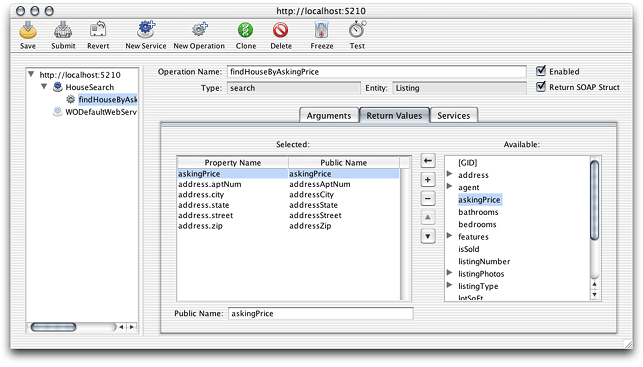This screenshot has height=367, width=643.
Task: Expand the listingPhotos disclosure triangle
Action: coord(449,273)
